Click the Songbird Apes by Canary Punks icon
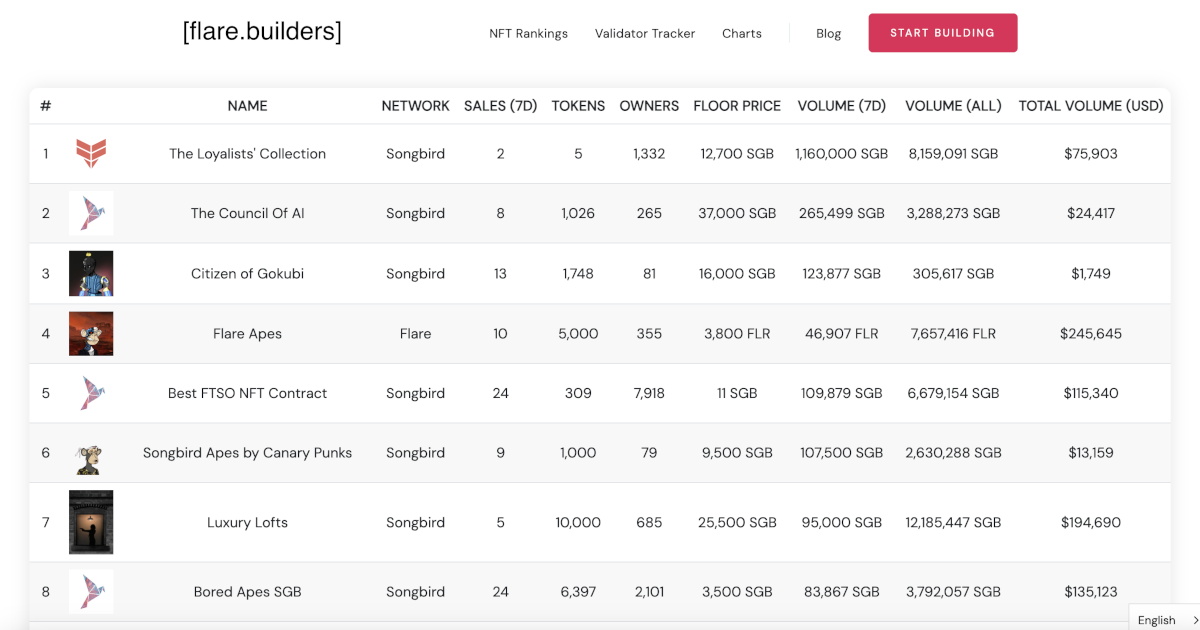 click(x=91, y=452)
